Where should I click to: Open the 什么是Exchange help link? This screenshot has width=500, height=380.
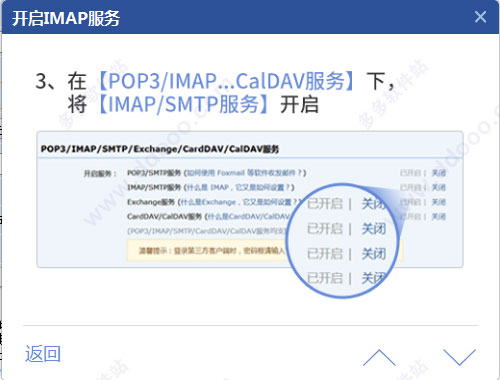238,202
